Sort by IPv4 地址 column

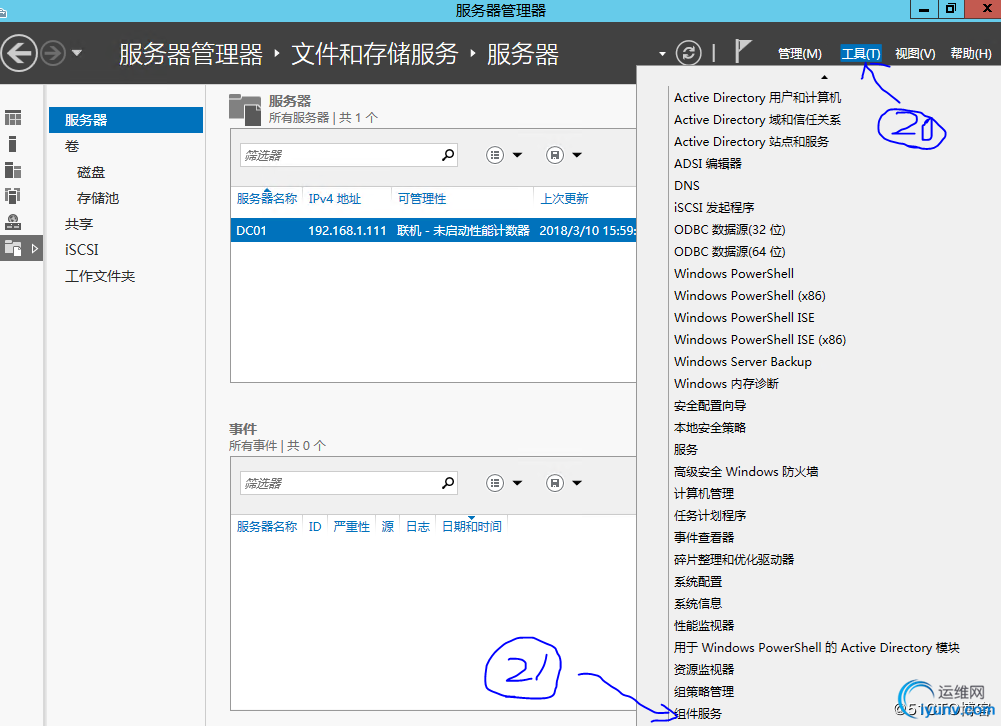click(335, 199)
